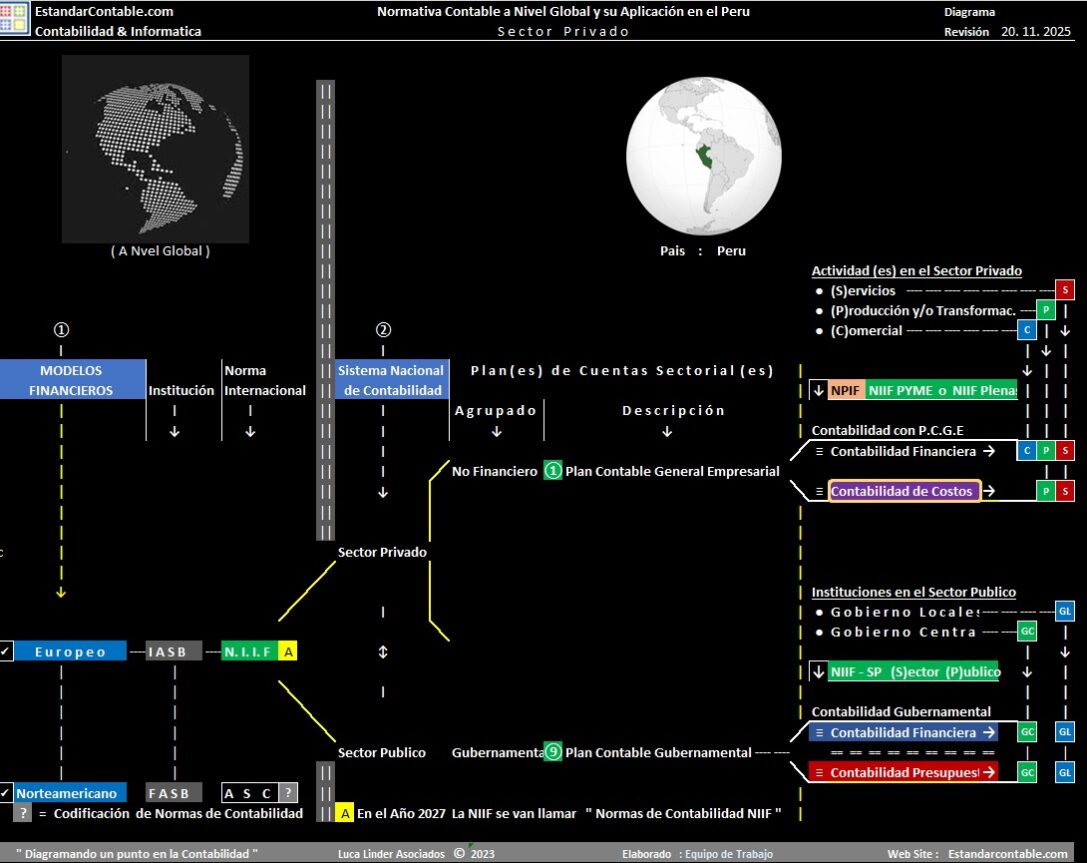Image resolution: width=1087 pixels, height=863 pixels.
Task: Toggle the checkmark box beside Norteamericano
Action: tap(5, 793)
